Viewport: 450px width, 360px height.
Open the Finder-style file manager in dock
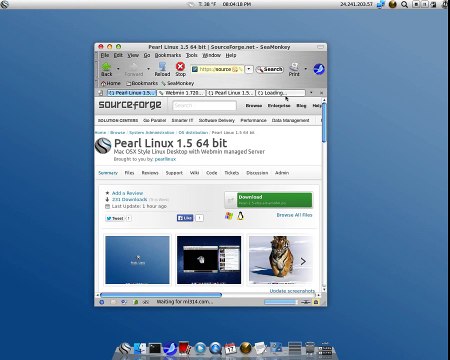tap(140, 349)
